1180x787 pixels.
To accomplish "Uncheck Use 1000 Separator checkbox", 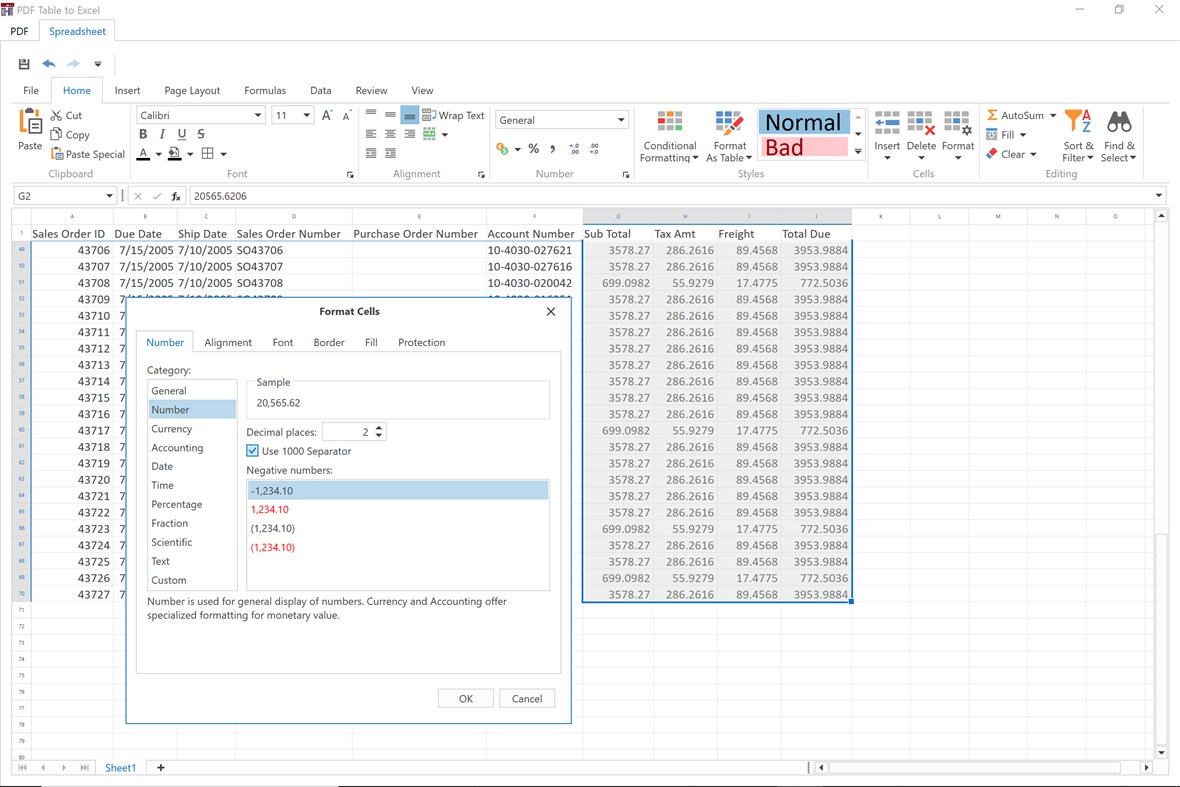I will (253, 451).
